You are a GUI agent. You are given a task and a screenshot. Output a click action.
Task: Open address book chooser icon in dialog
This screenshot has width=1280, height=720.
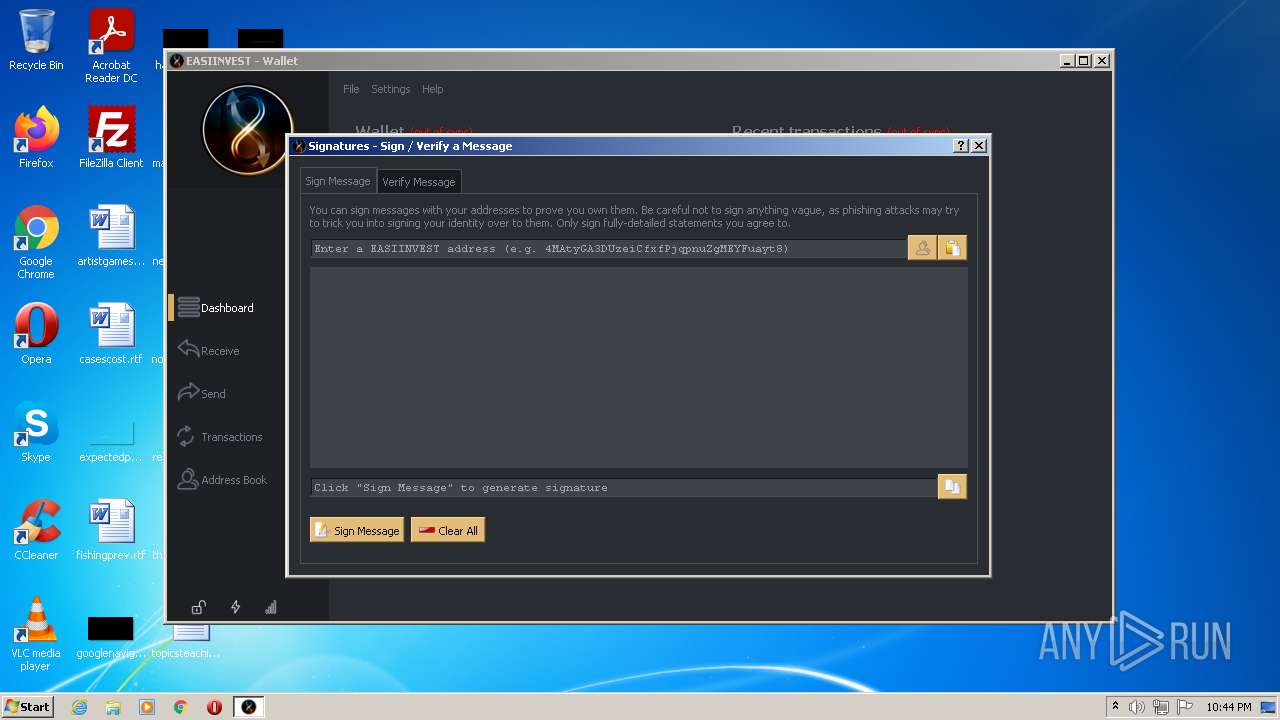(922, 248)
